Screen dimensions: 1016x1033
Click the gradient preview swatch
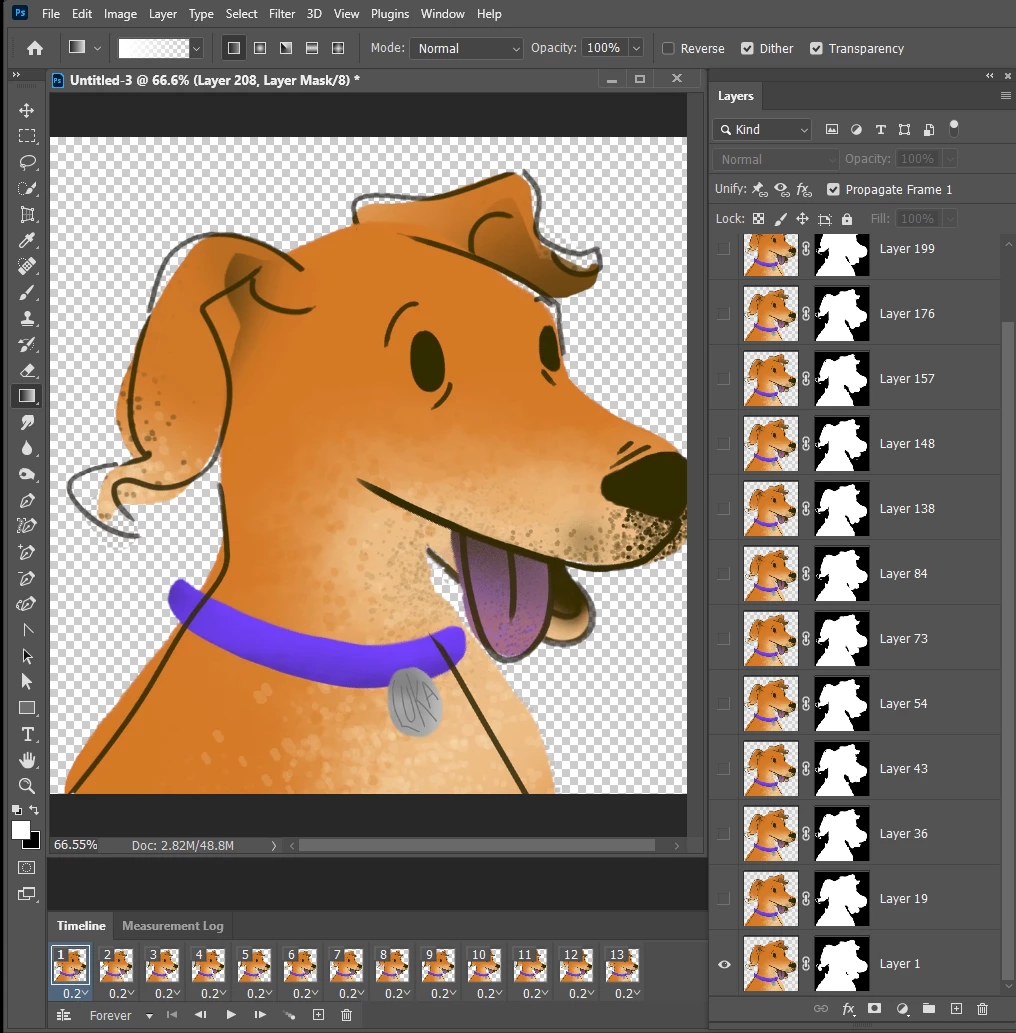click(x=154, y=48)
